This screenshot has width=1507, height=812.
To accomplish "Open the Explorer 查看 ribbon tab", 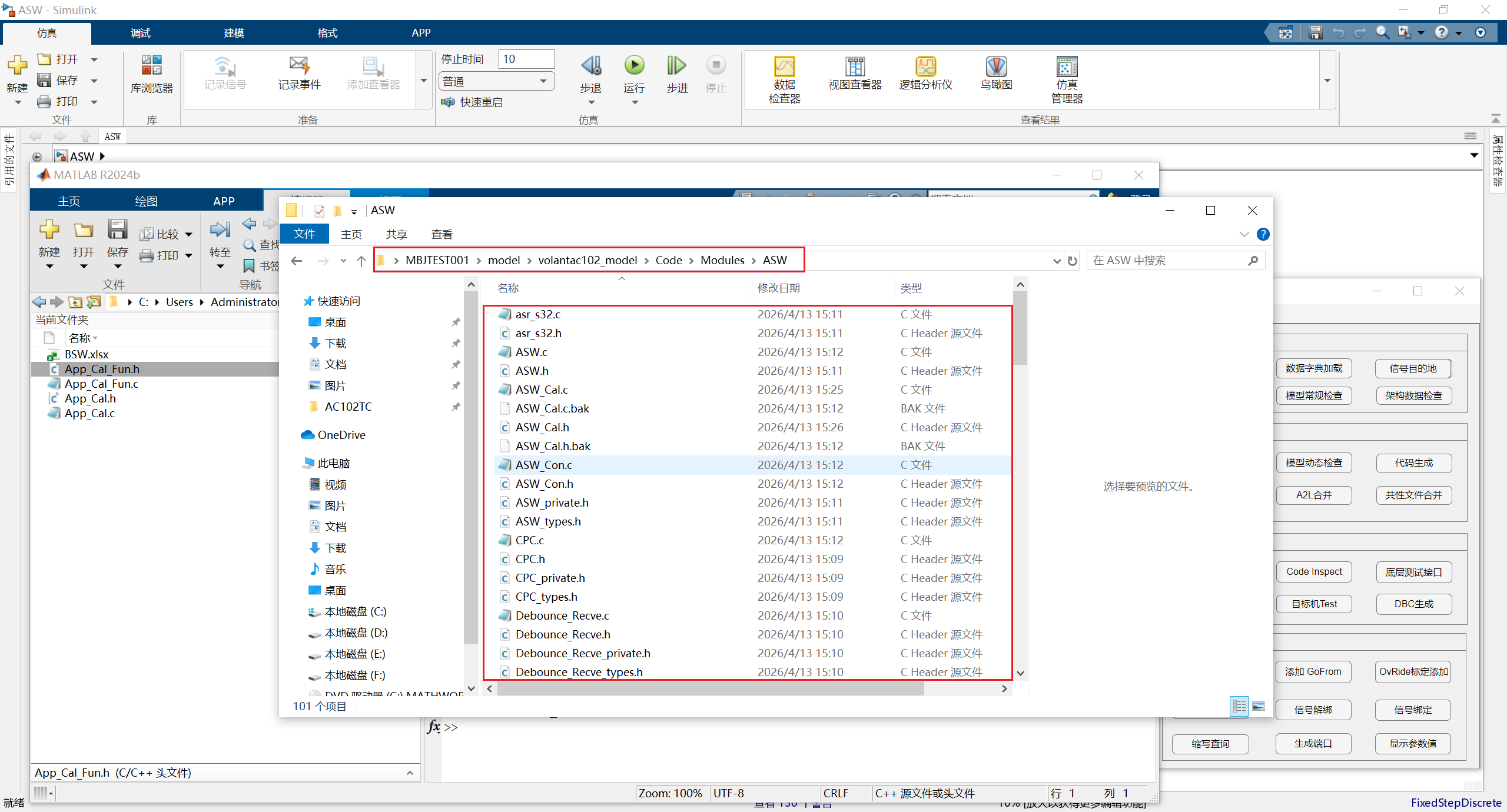I will (442, 234).
